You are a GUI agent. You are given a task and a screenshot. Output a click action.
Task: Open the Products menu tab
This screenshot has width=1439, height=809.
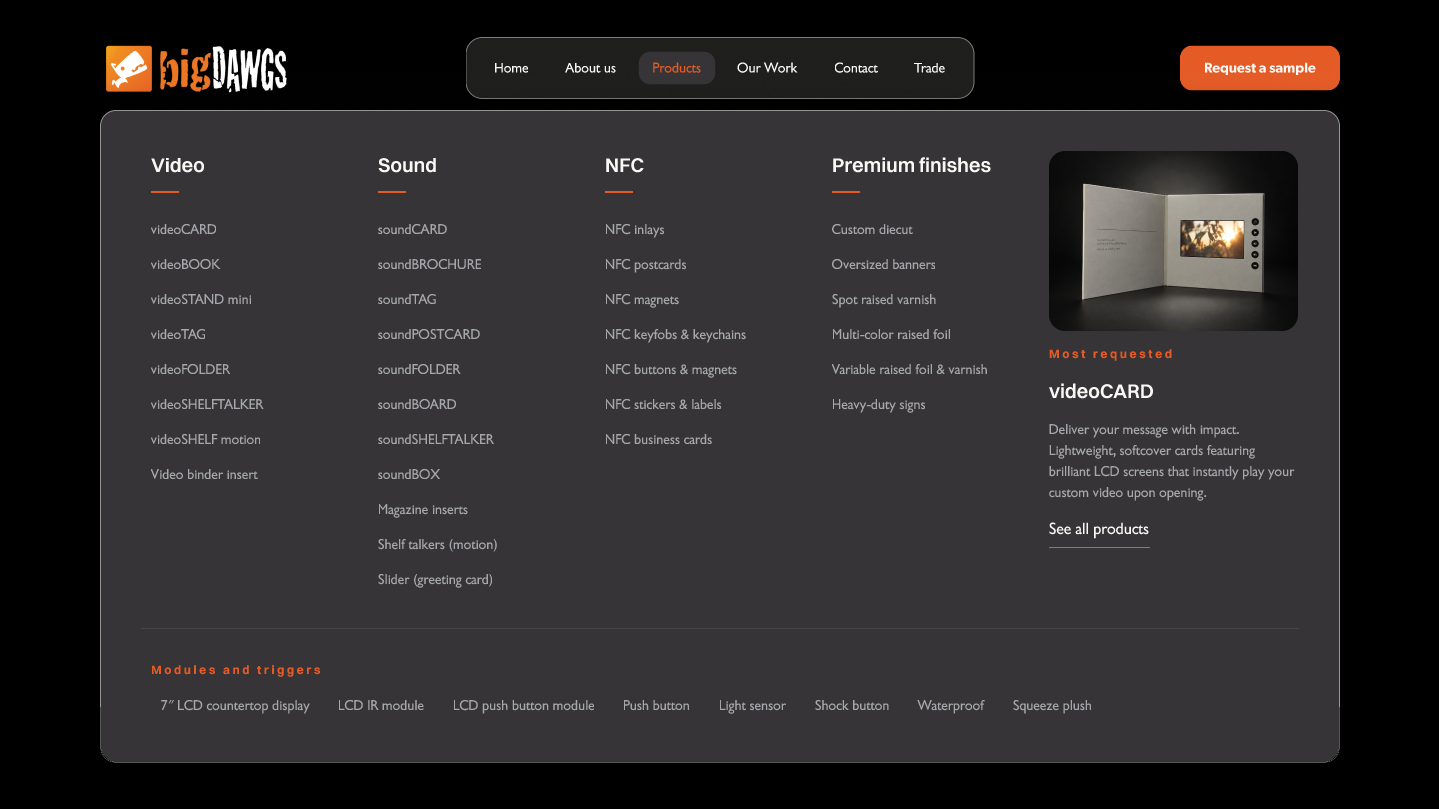point(676,68)
